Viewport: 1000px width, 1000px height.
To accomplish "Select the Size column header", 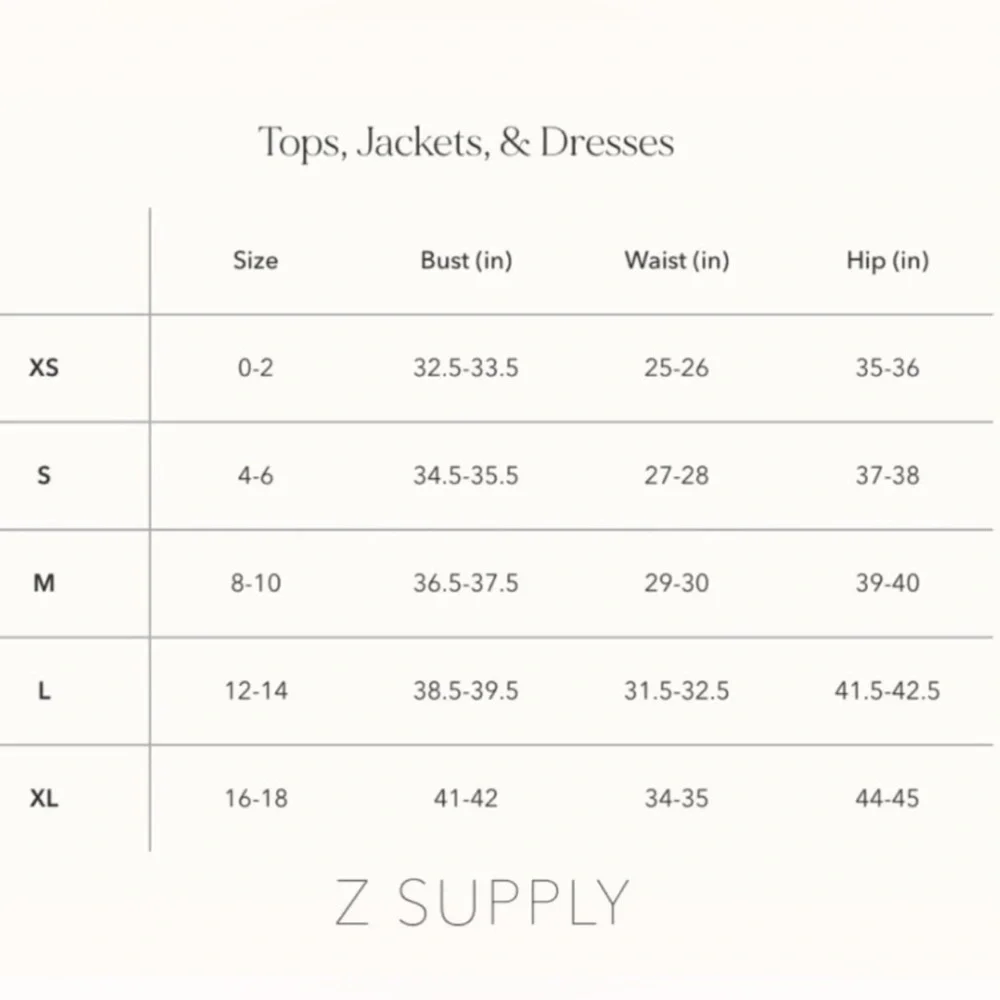I will [255, 260].
